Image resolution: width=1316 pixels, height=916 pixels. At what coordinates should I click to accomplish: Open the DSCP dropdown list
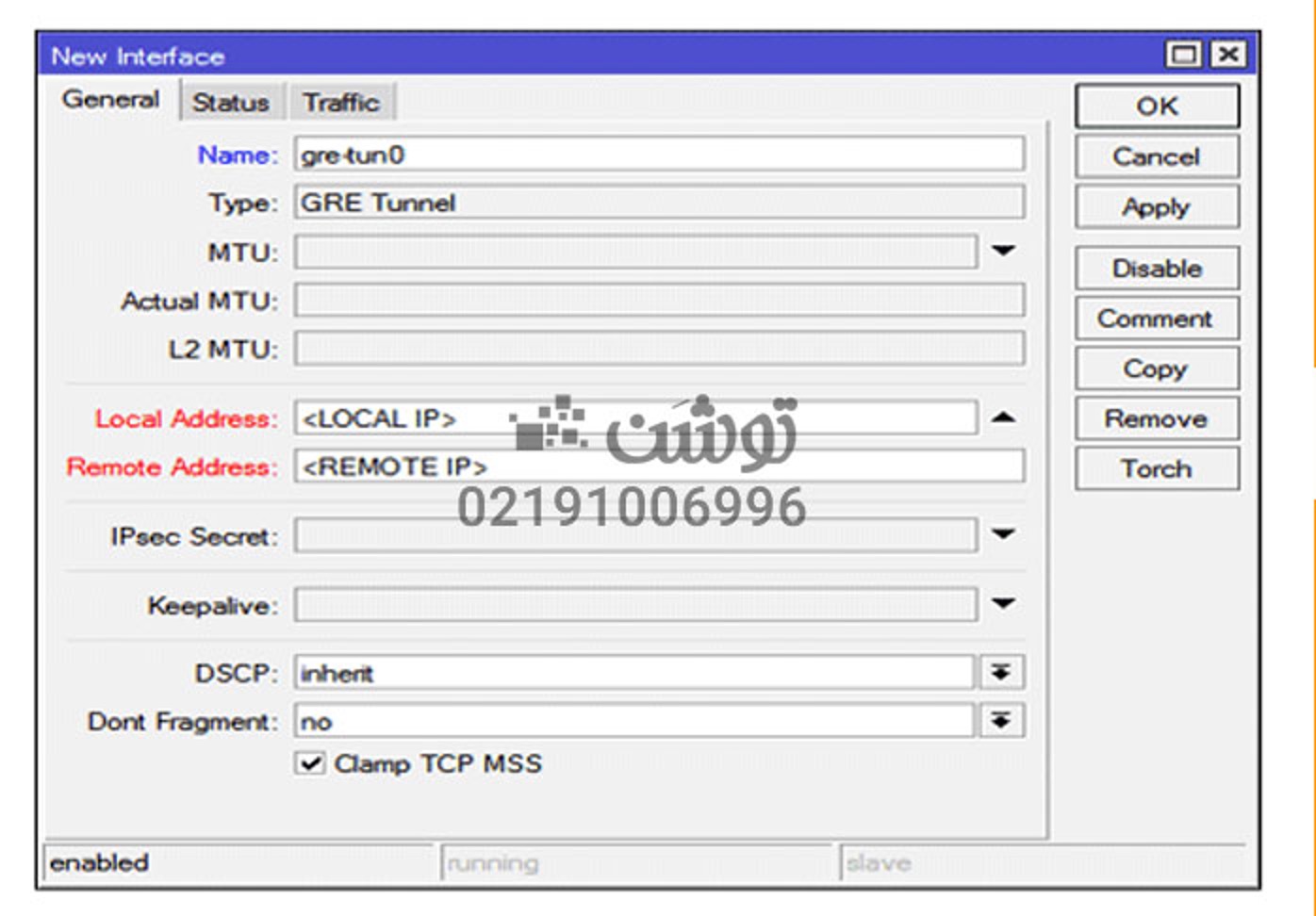pos(1001,673)
